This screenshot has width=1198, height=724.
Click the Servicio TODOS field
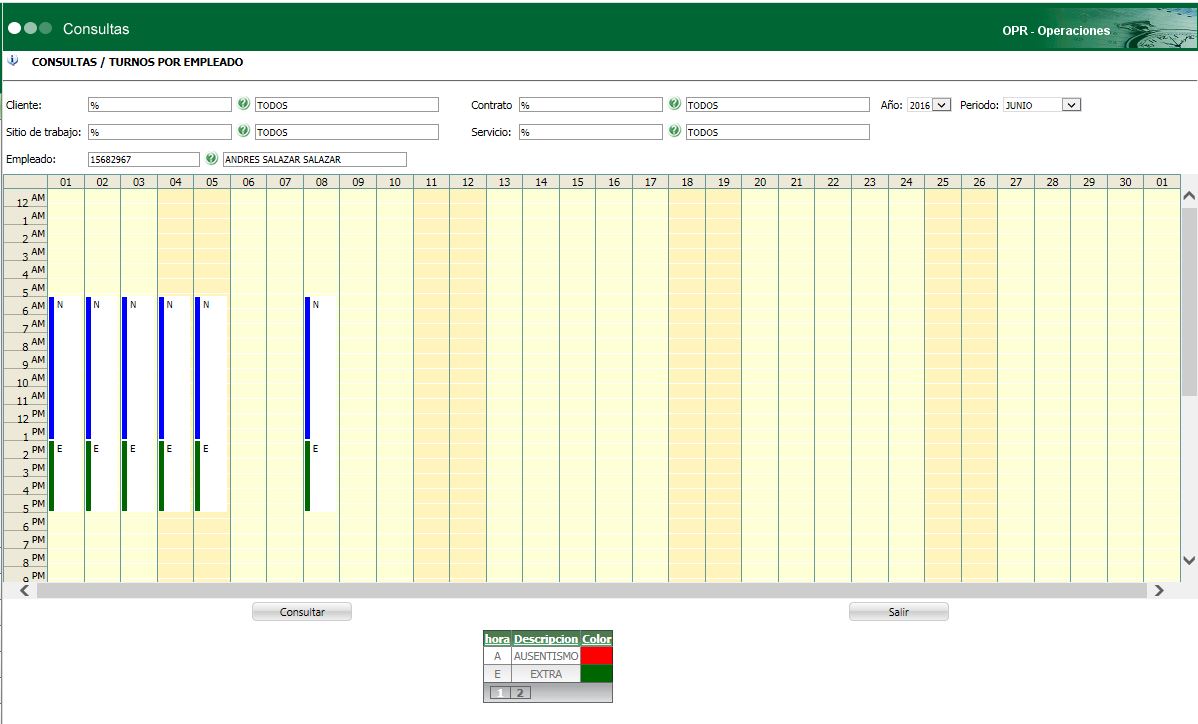point(778,132)
